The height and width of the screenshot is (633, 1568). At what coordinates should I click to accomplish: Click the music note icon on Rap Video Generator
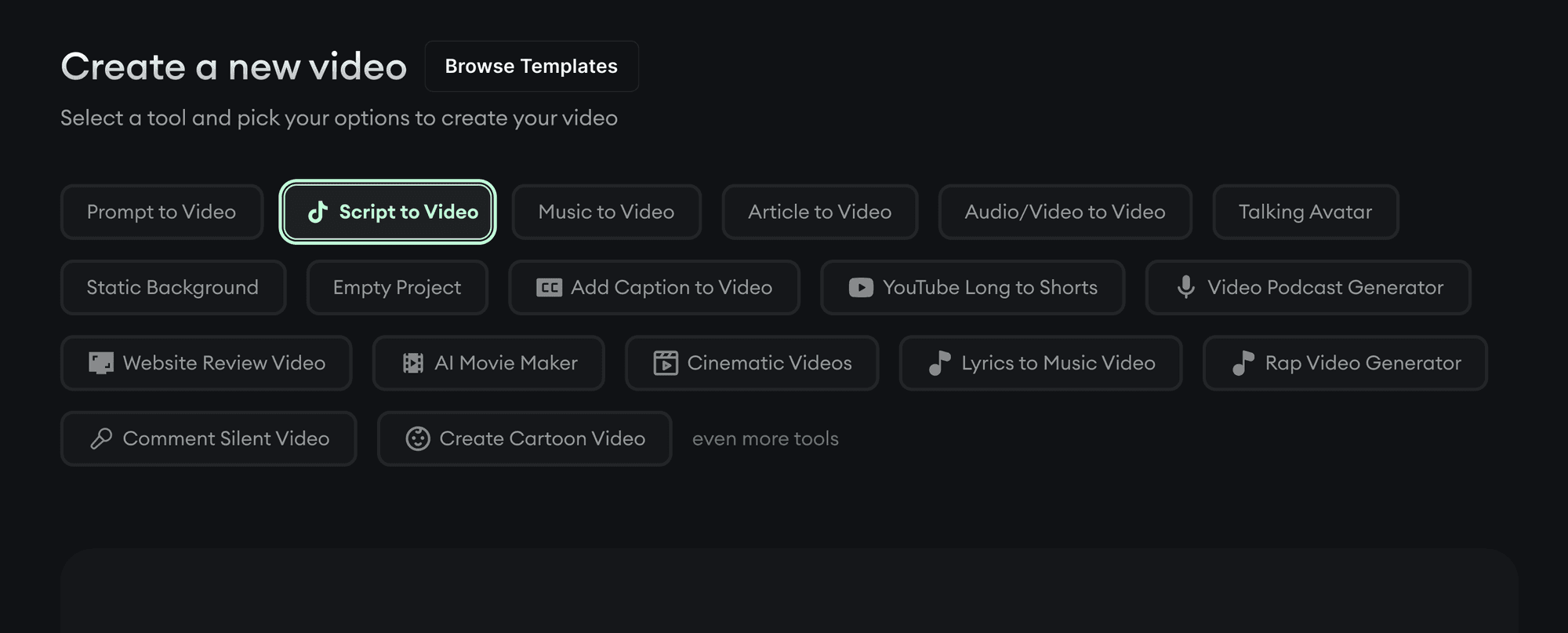click(1243, 363)
